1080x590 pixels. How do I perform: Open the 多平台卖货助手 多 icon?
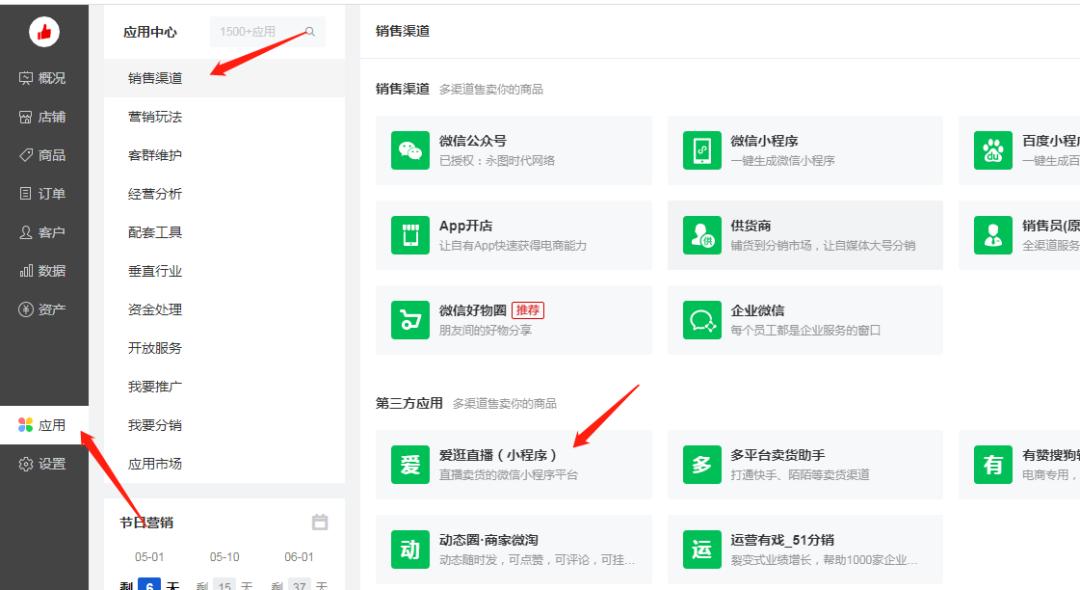click(701, 464)
